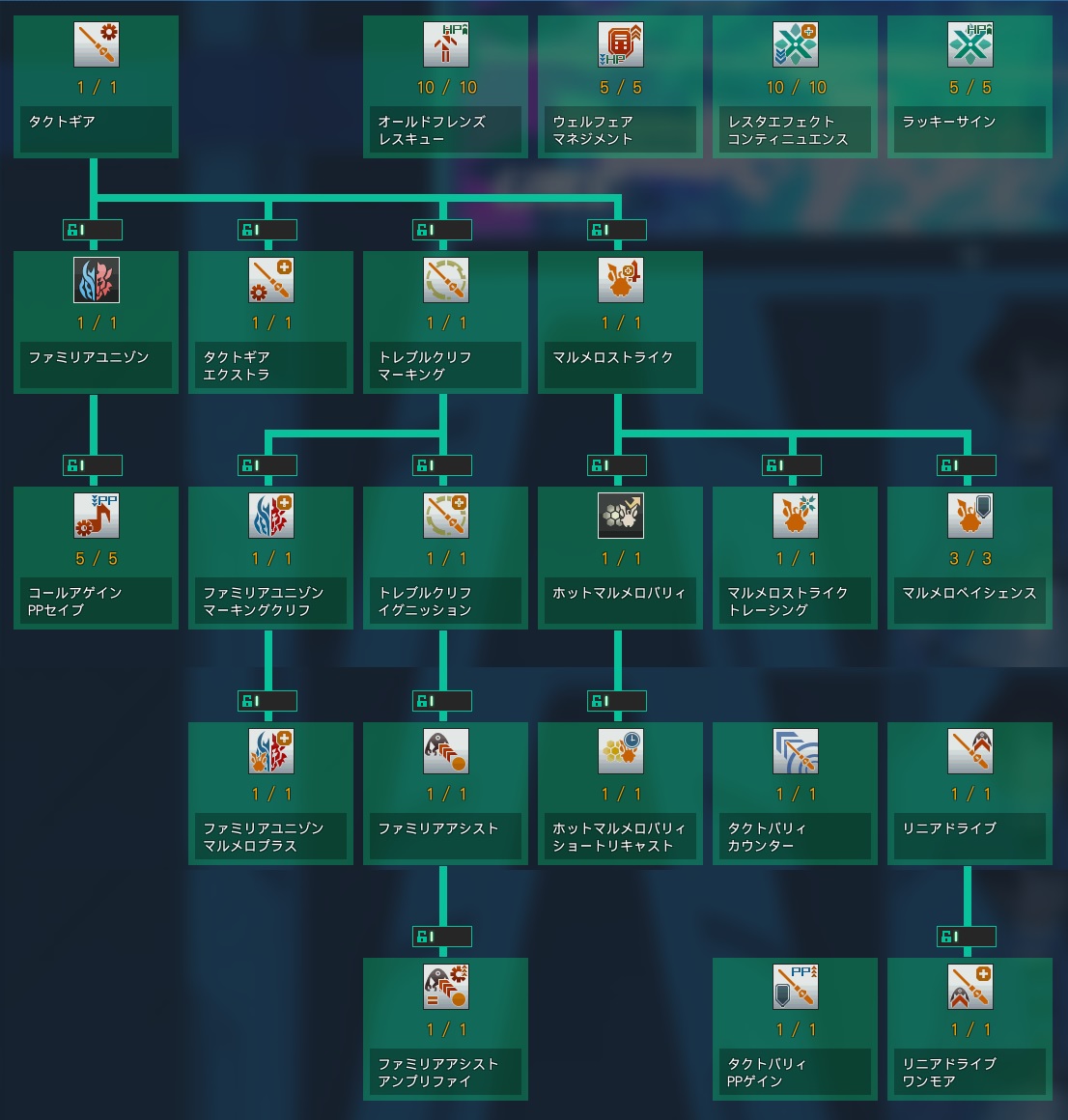
Task: Select the リニアドライブワンモア skill icon
Action: (970, 987)
